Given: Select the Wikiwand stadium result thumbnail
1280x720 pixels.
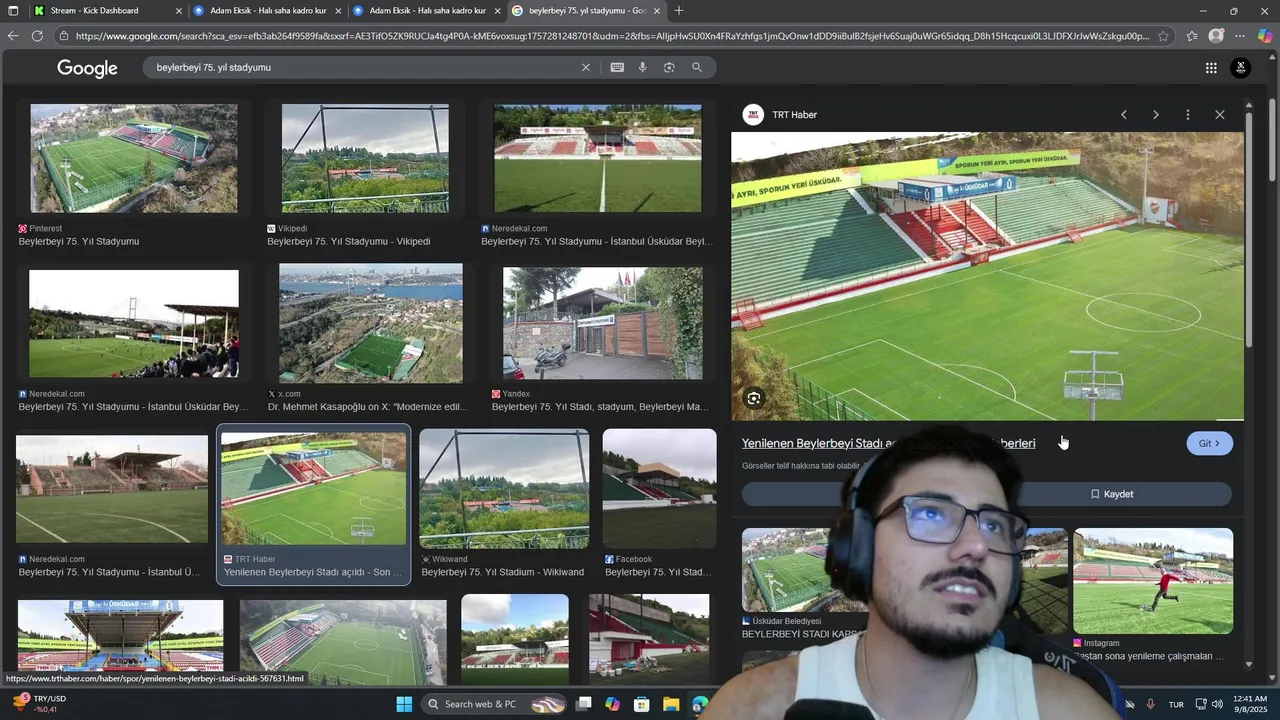Looking at the screenshot, I should [504, 488].
